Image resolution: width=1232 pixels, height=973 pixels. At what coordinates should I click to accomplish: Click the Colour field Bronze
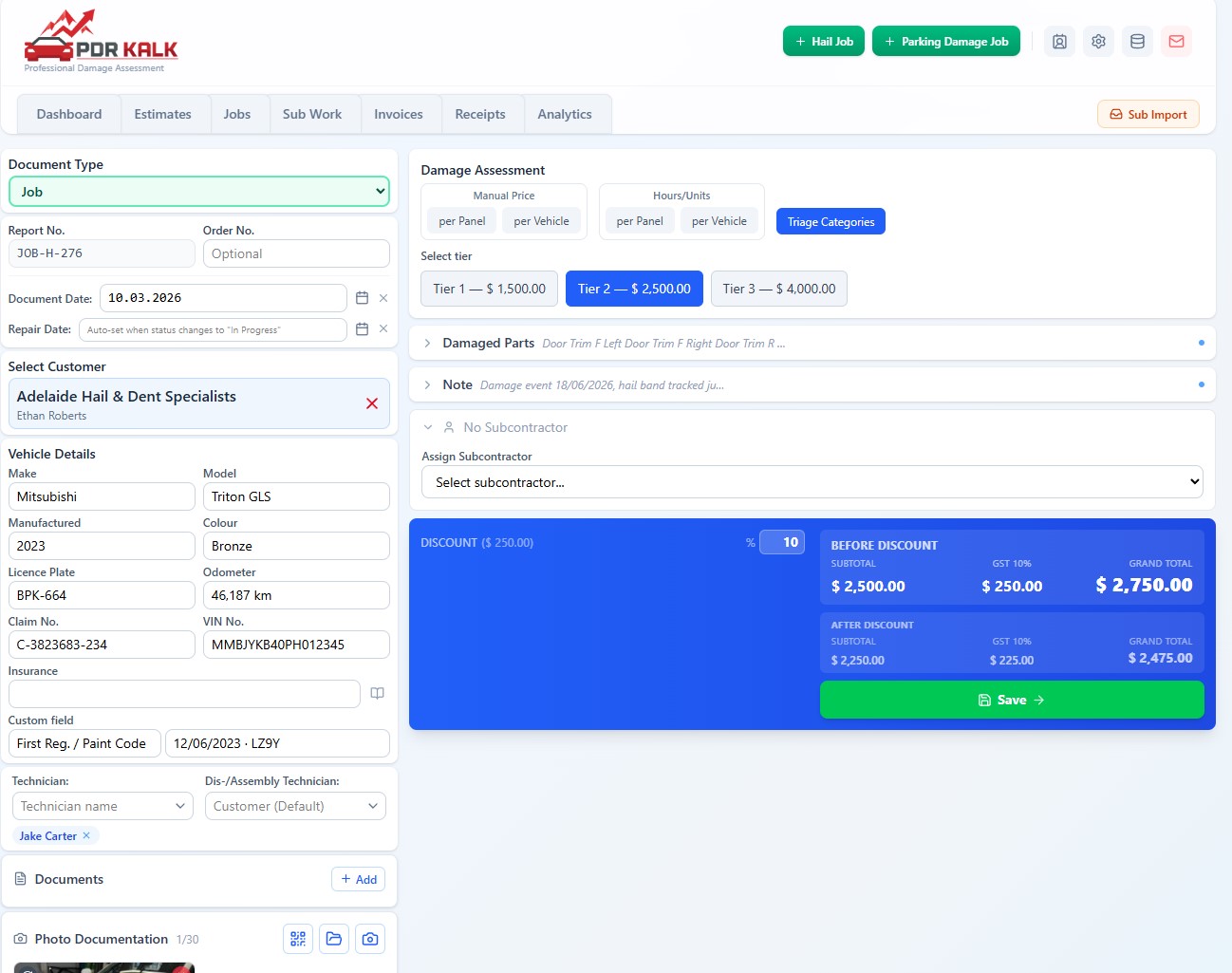(296, 546)
